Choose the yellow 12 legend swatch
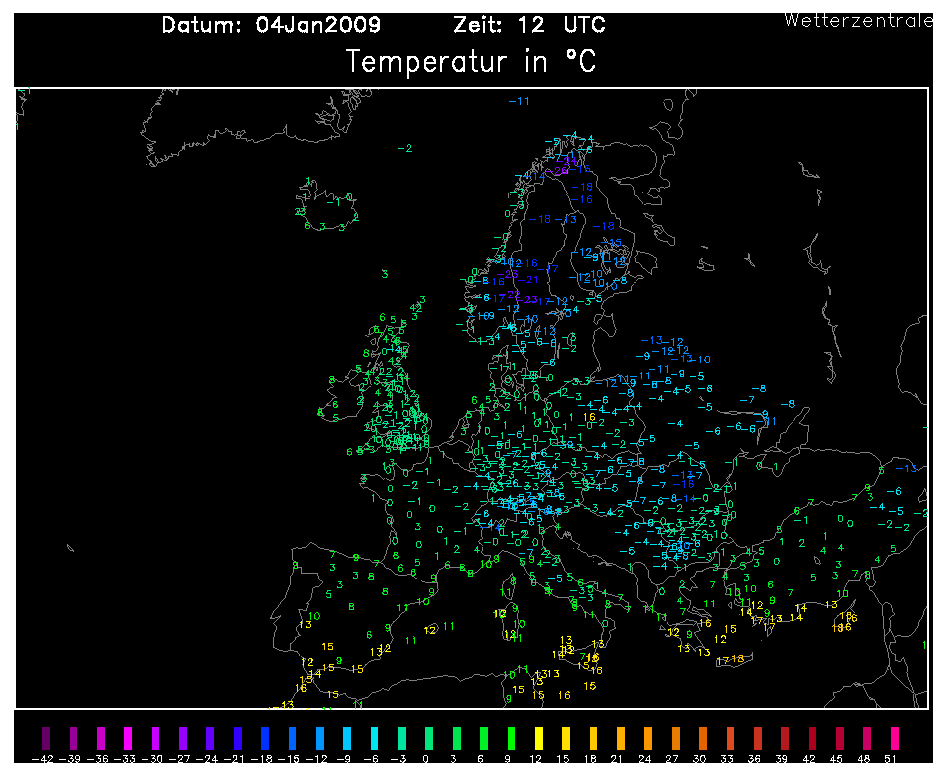 pos(539,739)
